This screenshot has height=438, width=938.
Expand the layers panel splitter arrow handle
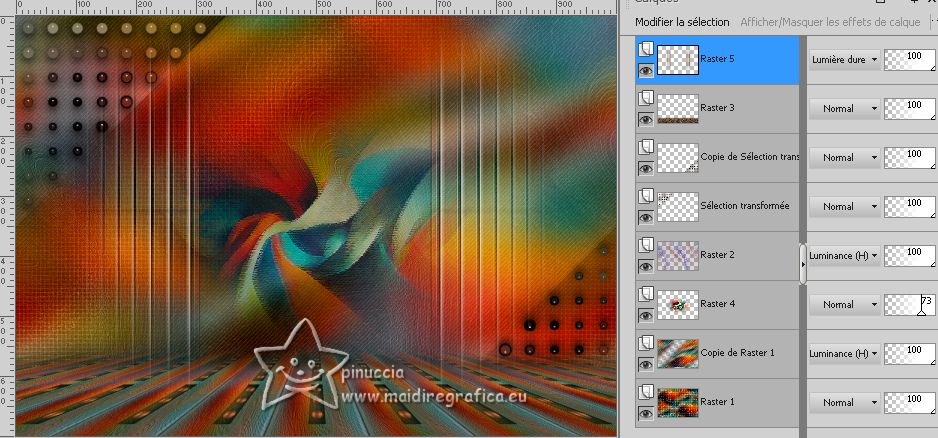(803, 263)
